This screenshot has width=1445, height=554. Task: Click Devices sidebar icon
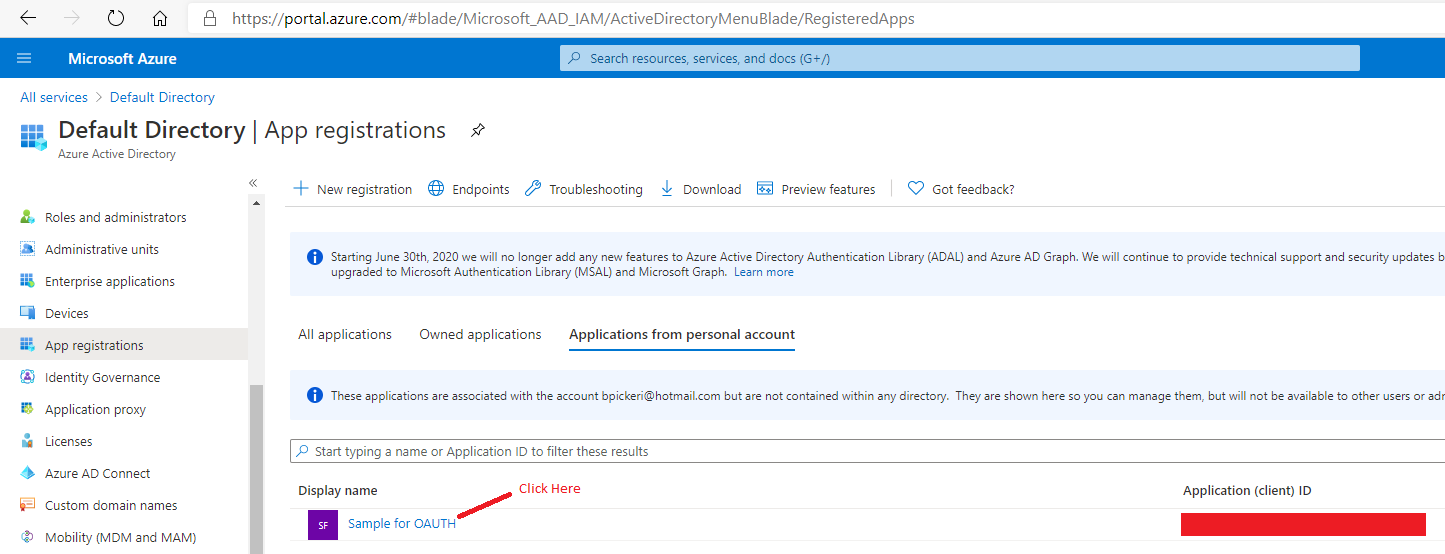pos(27,313)
